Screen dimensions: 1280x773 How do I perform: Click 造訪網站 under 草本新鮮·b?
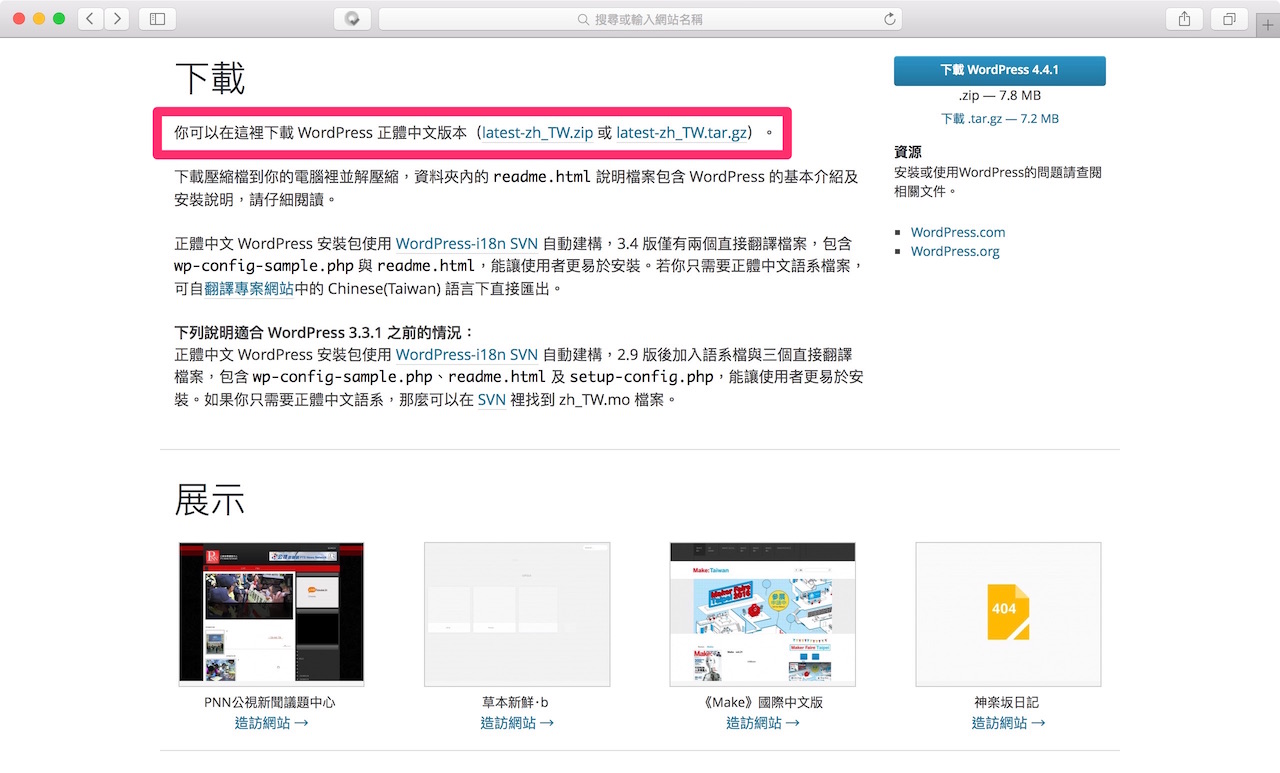coord(517,722)
